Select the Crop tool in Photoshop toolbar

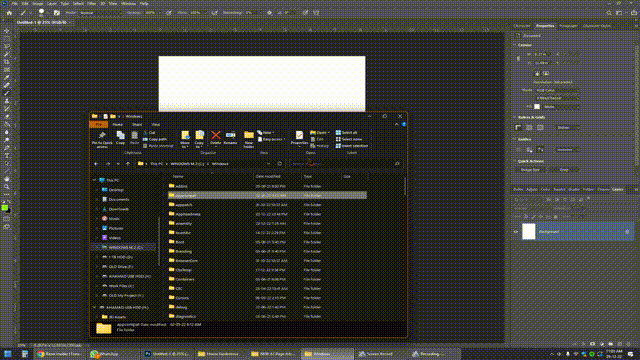pos(7,62)
